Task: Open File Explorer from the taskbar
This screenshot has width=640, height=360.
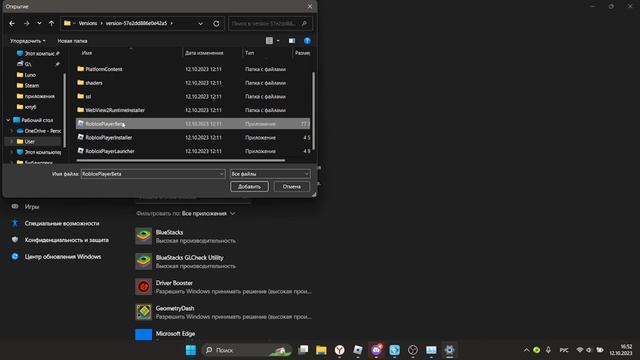Action: [321, 350]
